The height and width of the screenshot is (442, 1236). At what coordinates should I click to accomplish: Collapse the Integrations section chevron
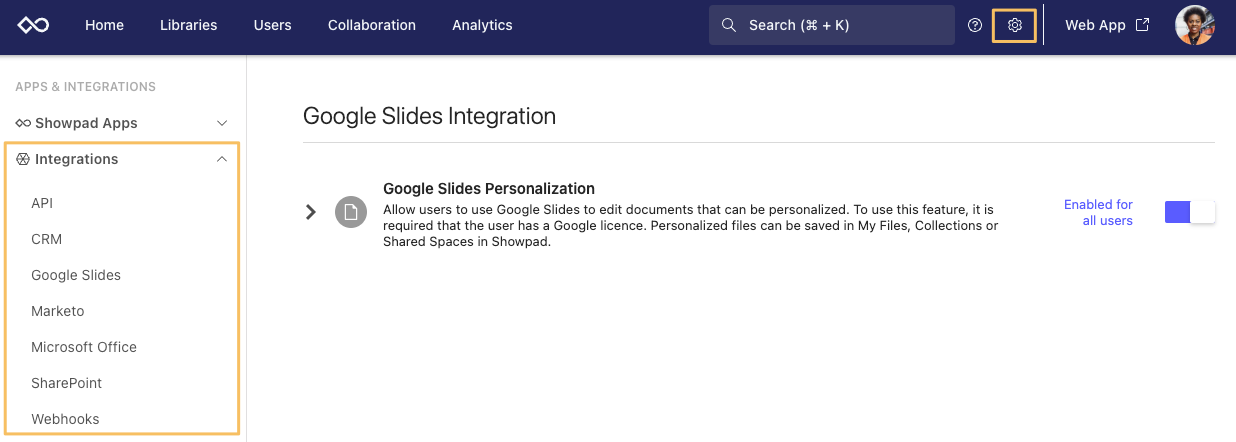coord(222,159)
